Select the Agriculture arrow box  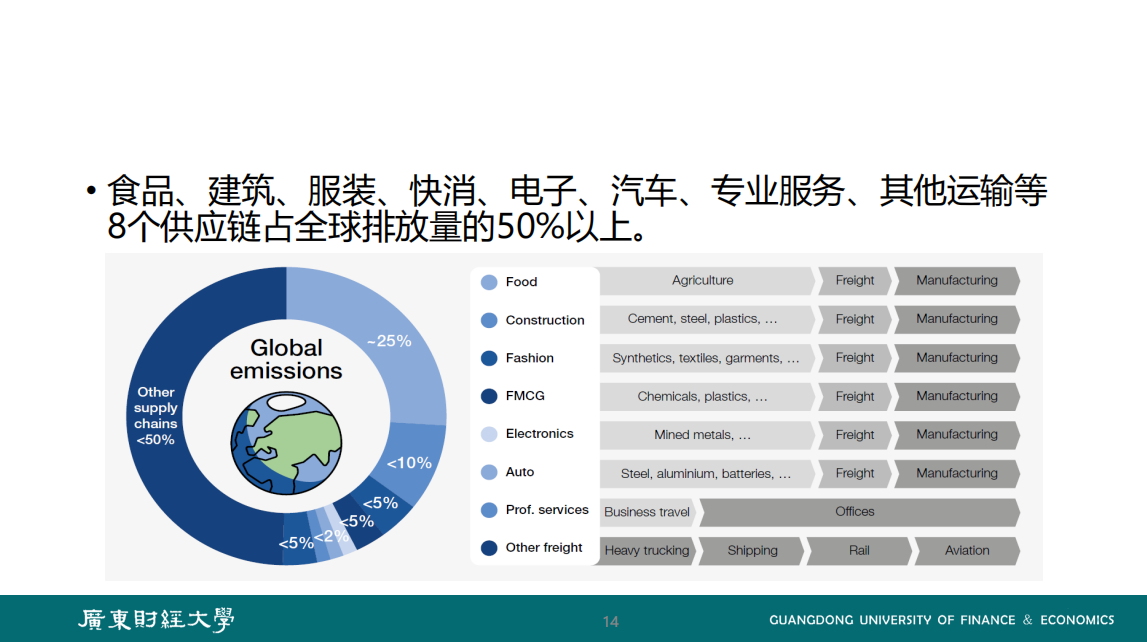[704, 281]
